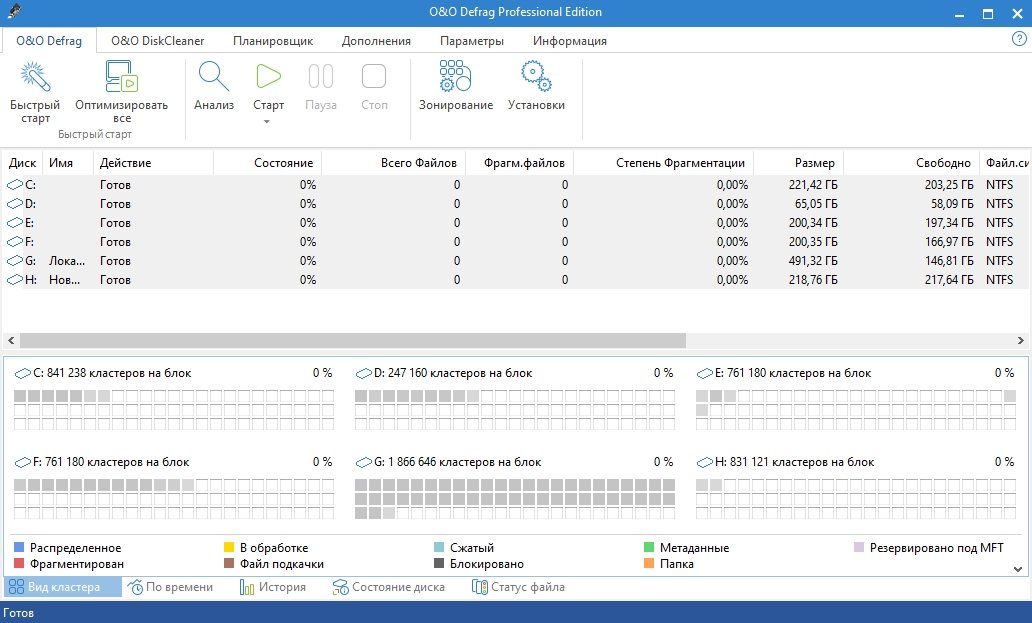Open the Параметры ribbon tab

471,41
